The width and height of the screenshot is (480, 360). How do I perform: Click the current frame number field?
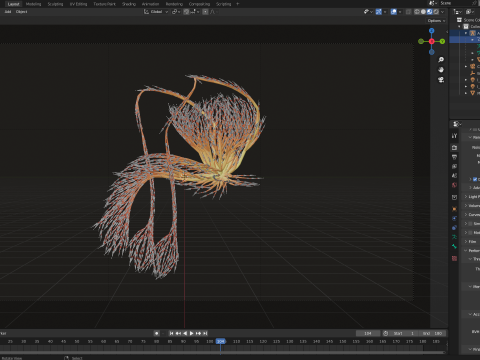tap(368, 333)
